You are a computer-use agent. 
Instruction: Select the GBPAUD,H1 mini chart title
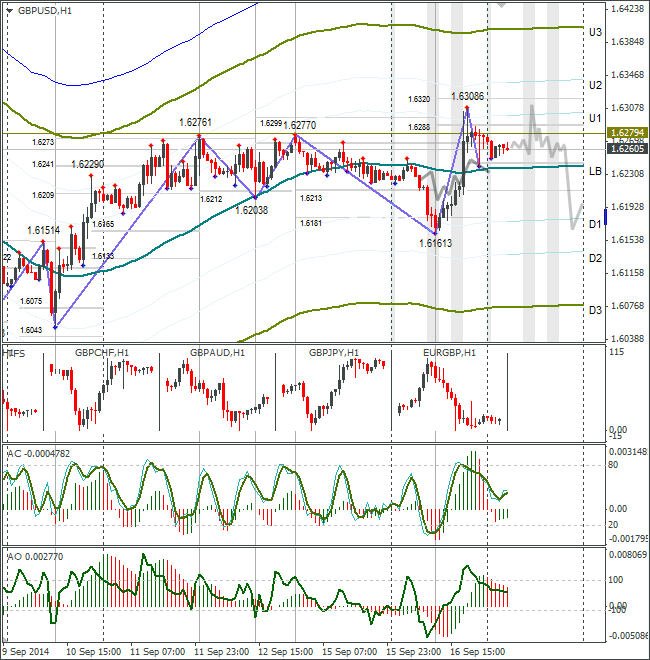pos(217,353)
